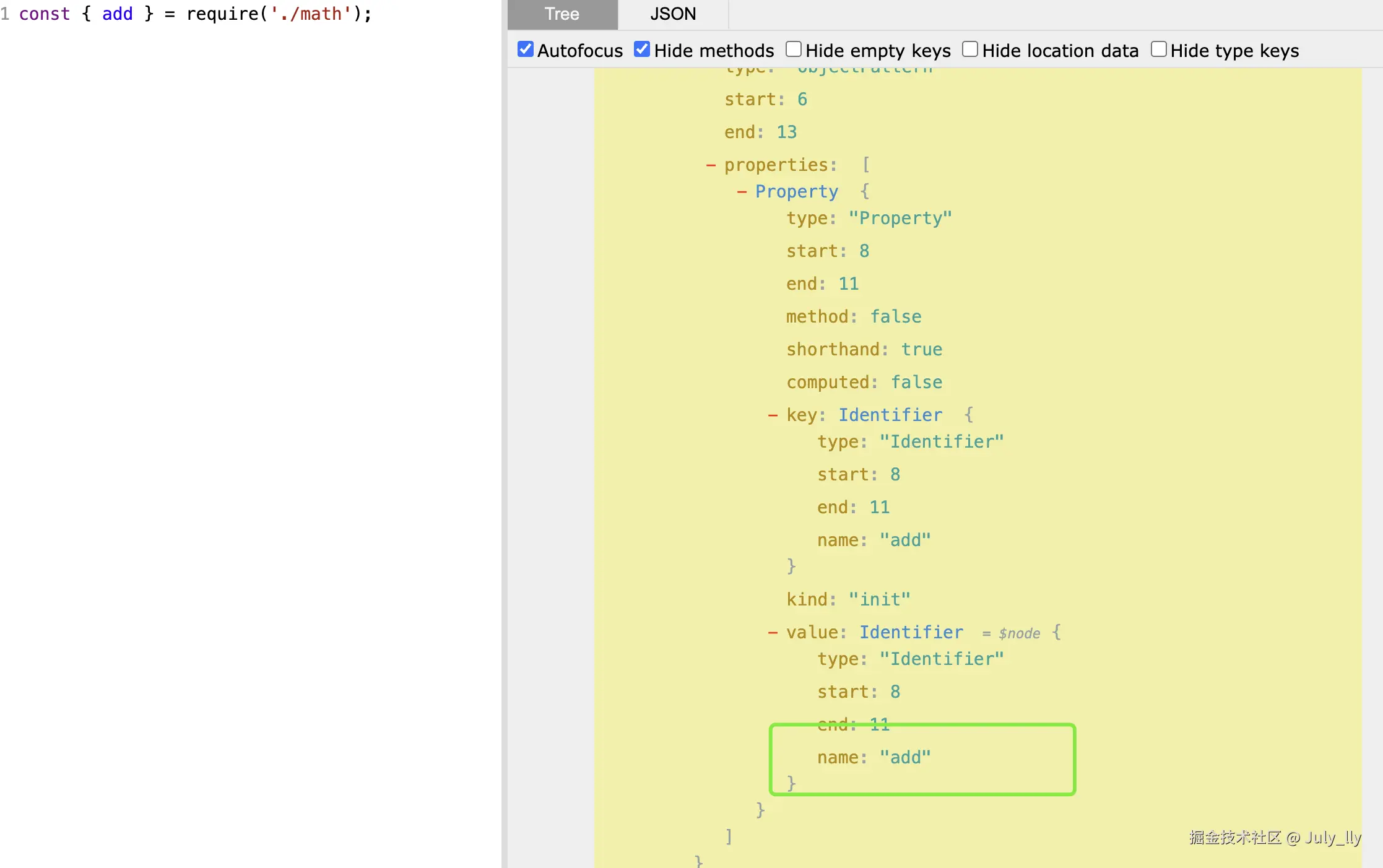Collapse the key Identifier node
1383x868 pixels.
[x=773, y=415]
